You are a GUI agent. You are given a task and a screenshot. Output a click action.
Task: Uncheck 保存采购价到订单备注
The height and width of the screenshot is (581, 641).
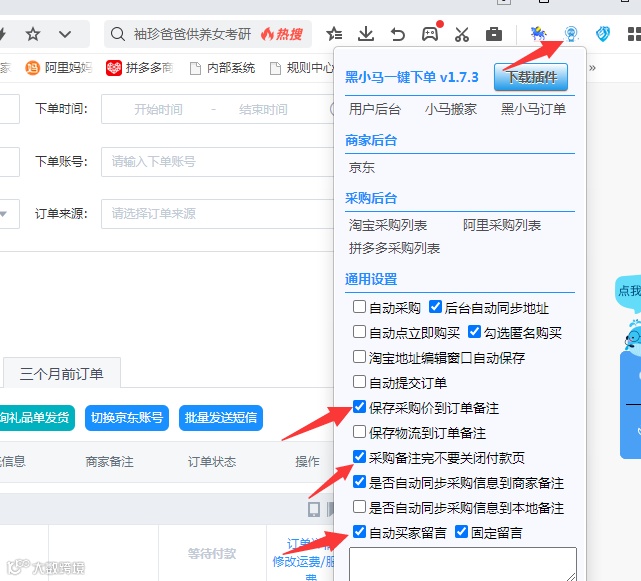point(359,406)
